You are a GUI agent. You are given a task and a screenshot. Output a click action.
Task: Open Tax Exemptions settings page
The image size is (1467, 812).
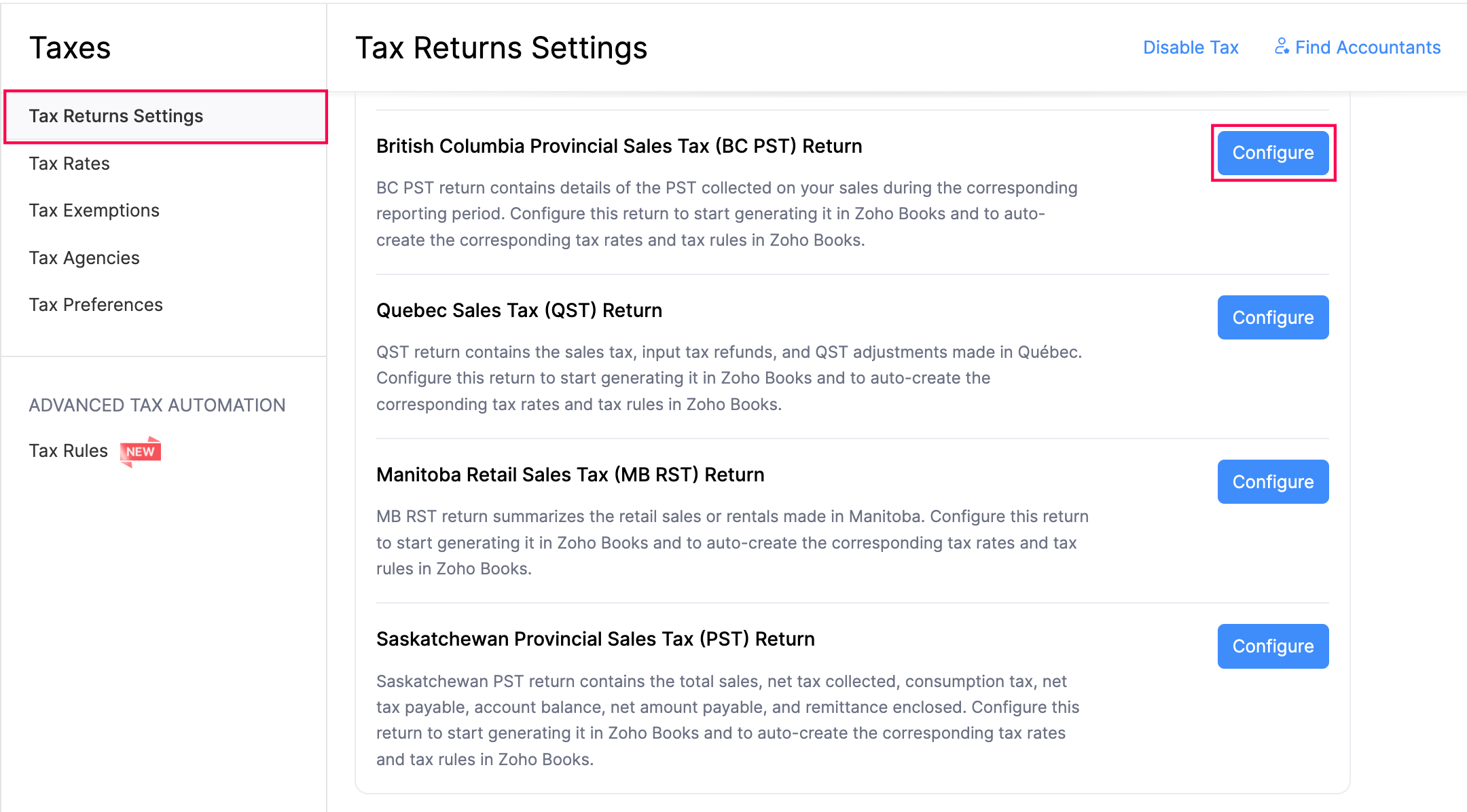click(x=97, y=209)
